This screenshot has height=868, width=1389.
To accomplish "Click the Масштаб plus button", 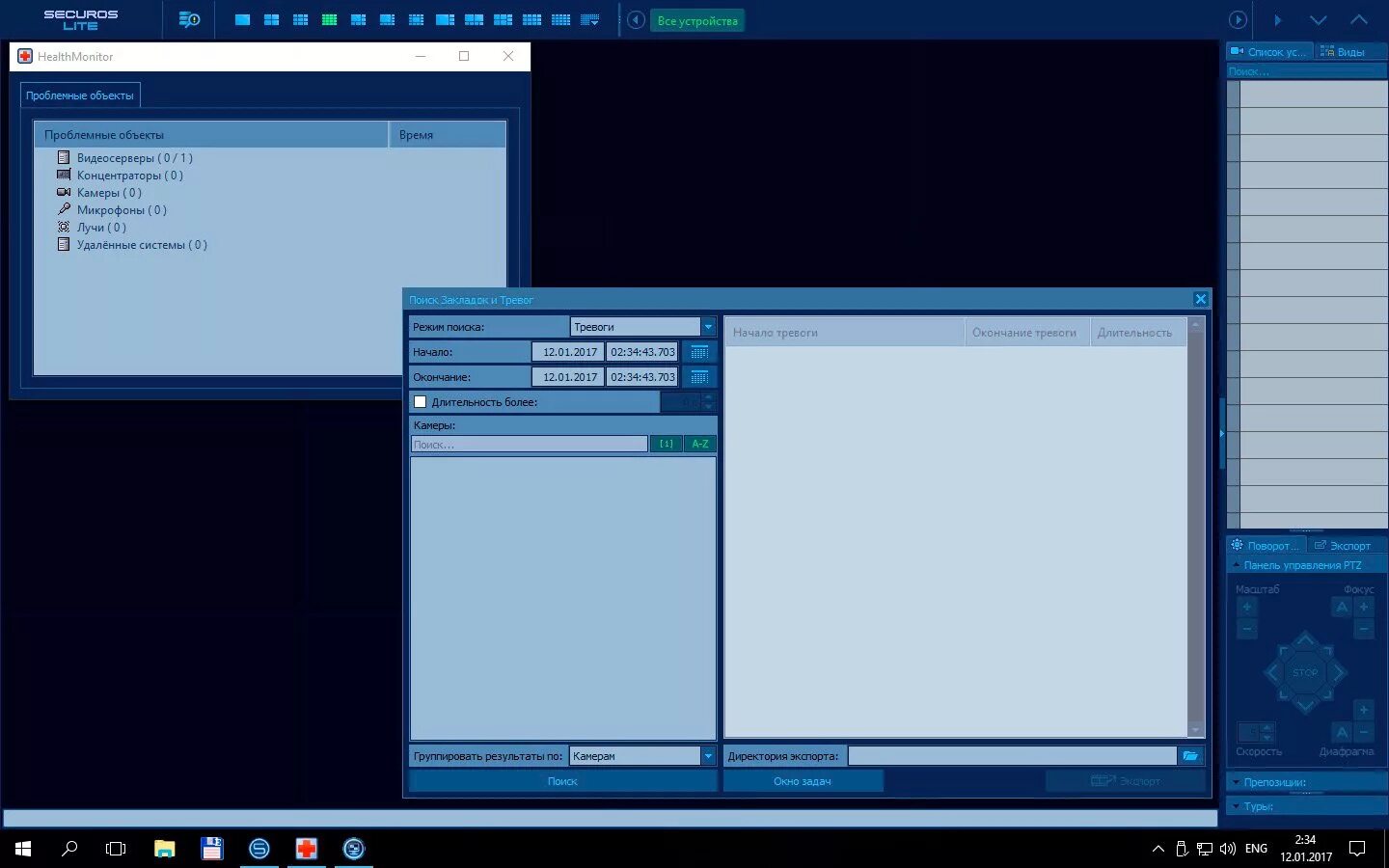I will (1246, 608).
